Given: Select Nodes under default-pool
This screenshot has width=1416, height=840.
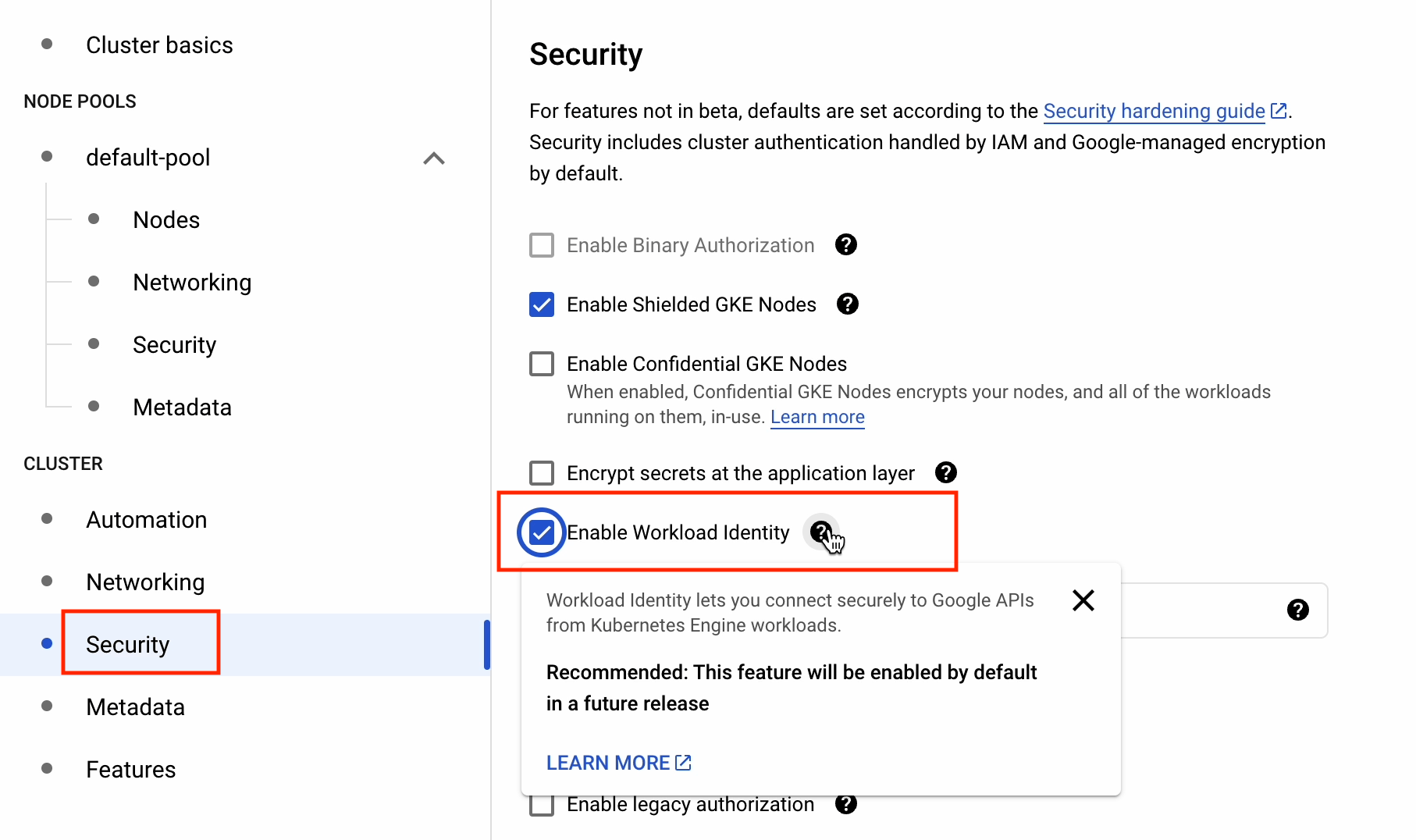Looking at the screenshot, I should coord(166,220).
